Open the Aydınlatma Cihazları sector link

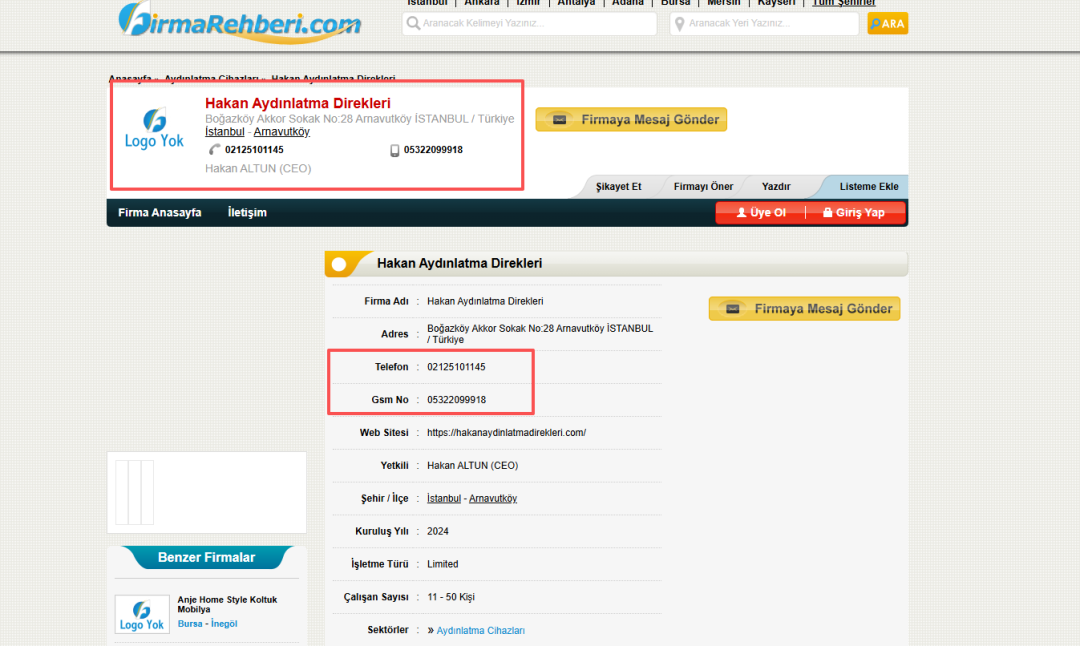pyautogui.click(x=481, y=630)
